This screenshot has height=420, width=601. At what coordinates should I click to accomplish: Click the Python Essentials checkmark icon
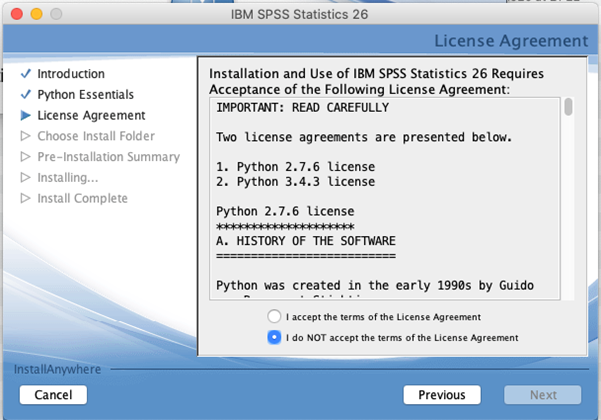[26, 94]
